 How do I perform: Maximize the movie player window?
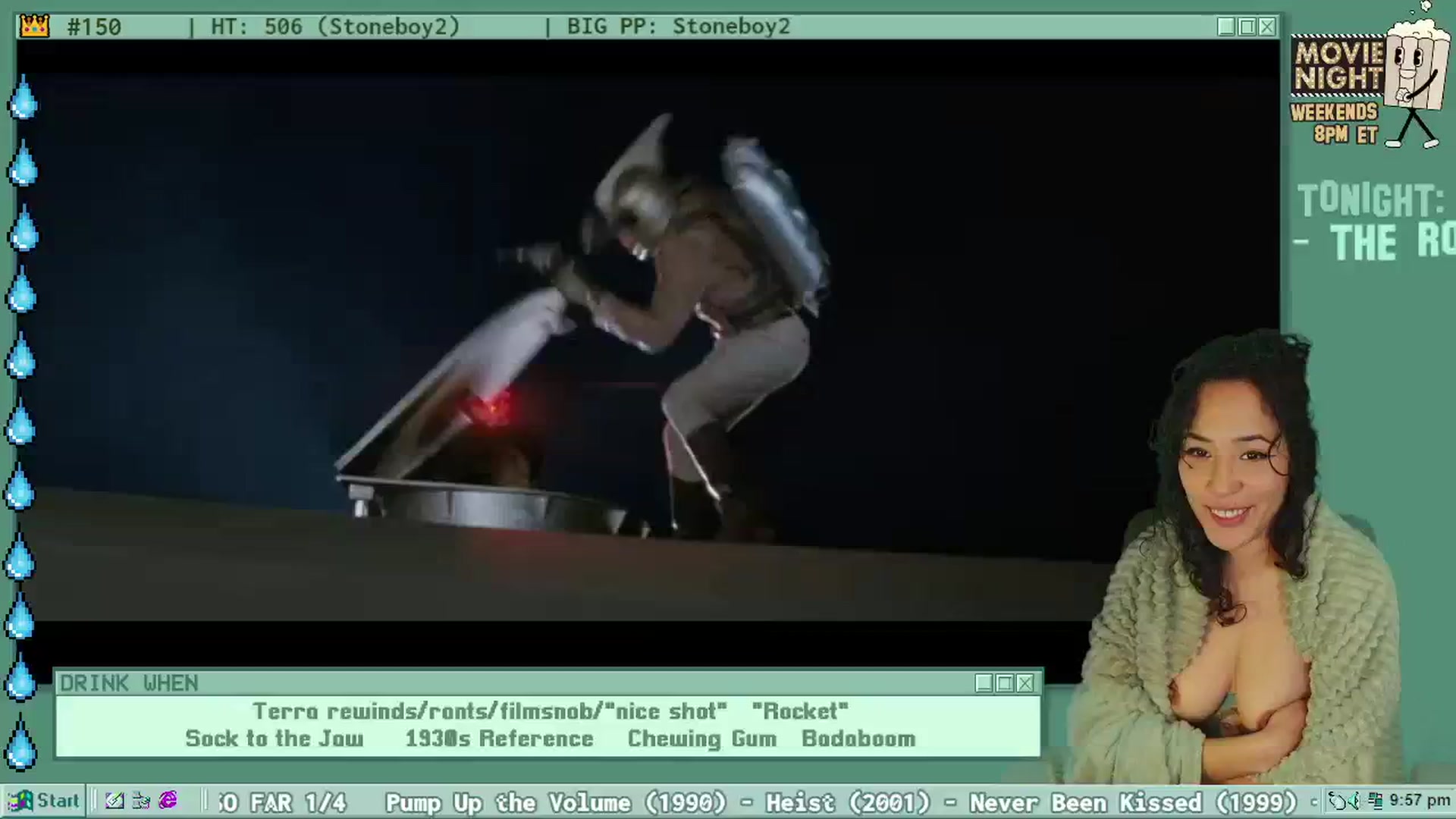1247,27
